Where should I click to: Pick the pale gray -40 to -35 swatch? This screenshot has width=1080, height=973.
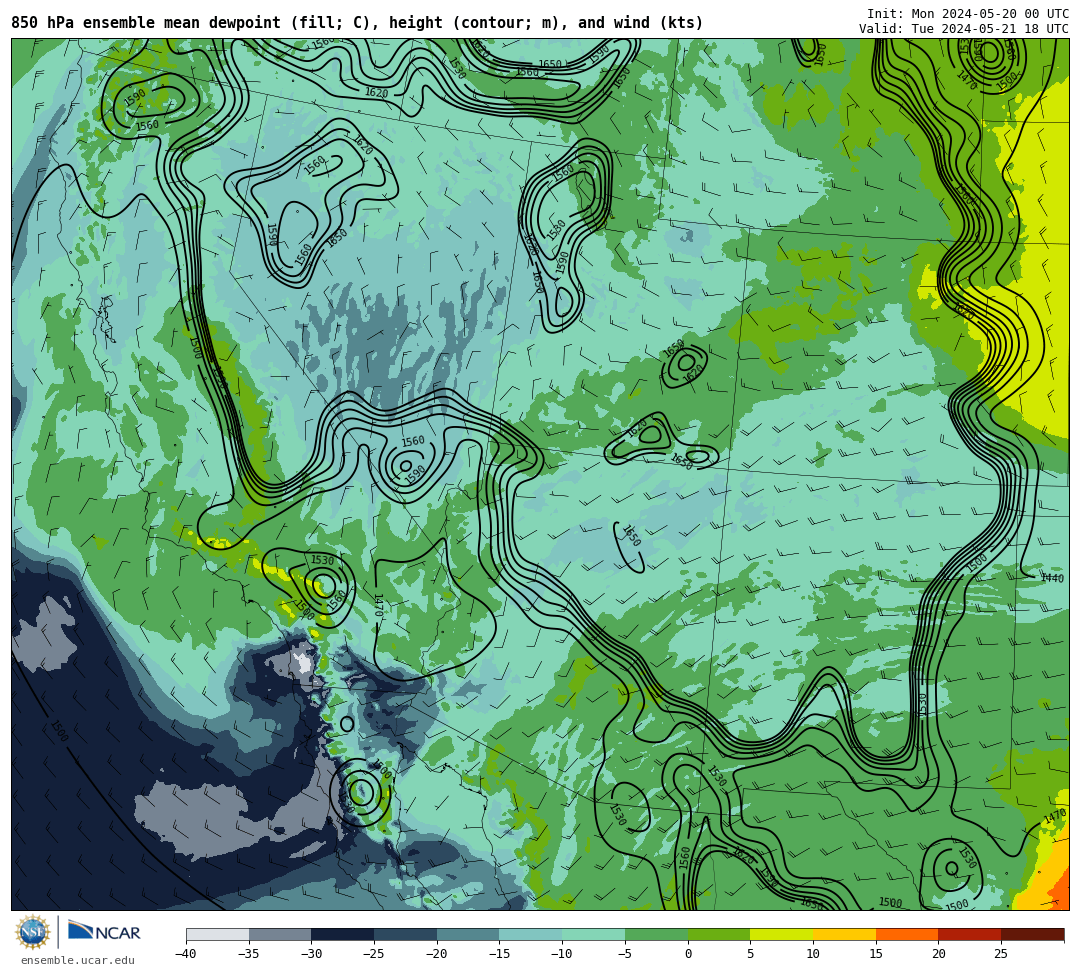coord(218,934)
